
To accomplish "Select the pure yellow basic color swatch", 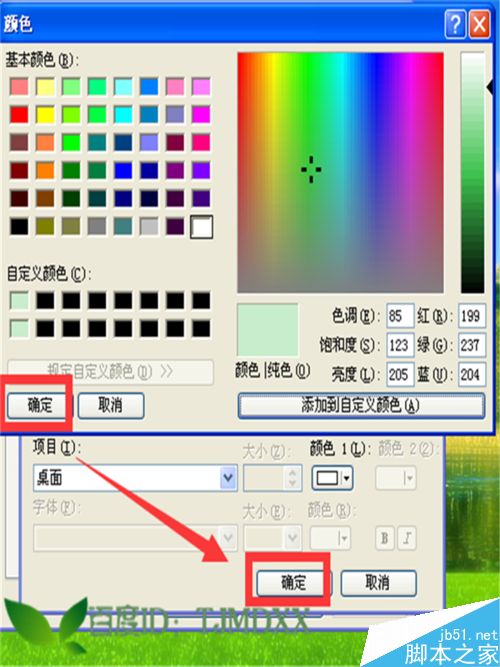I will pos(46,115).
